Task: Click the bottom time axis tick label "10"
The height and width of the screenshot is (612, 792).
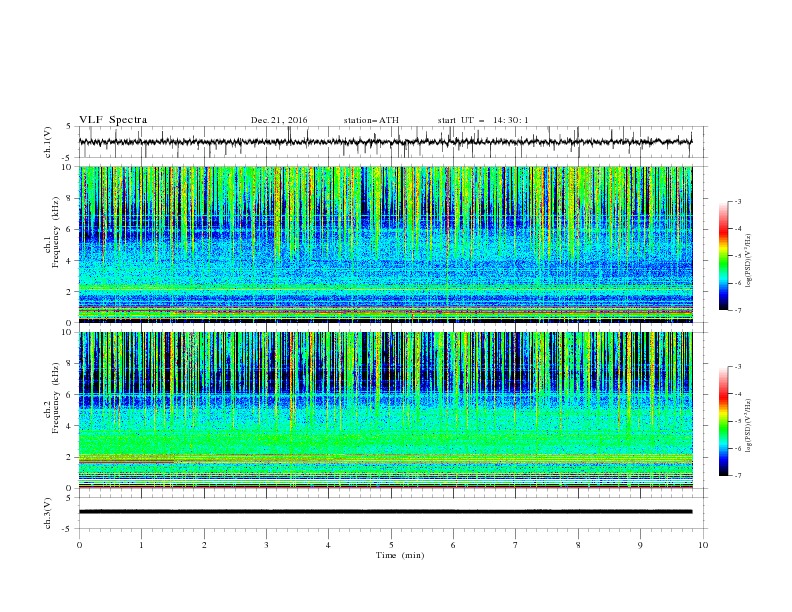Action: click(x=703, y=545)
